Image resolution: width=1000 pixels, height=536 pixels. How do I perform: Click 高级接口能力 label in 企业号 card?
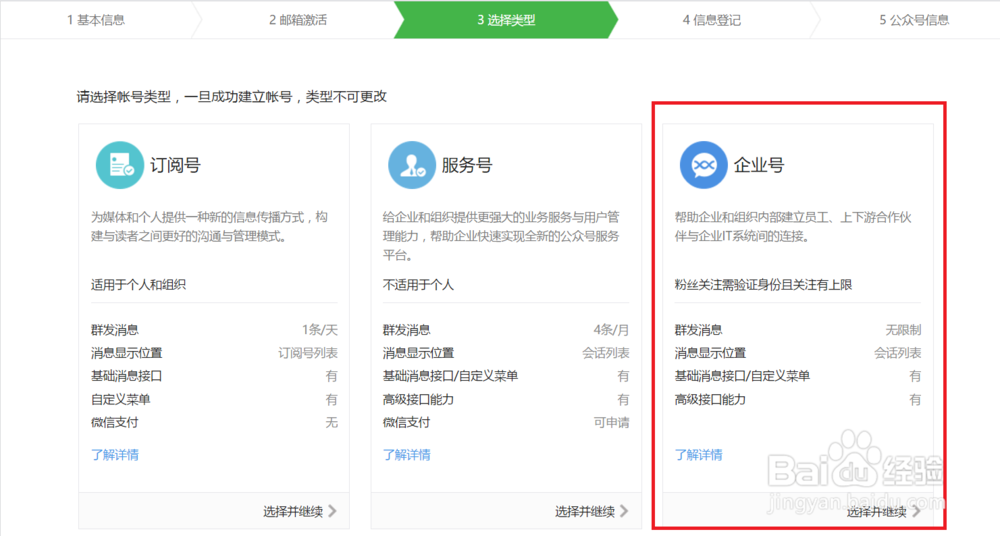[x=710, y=399]
